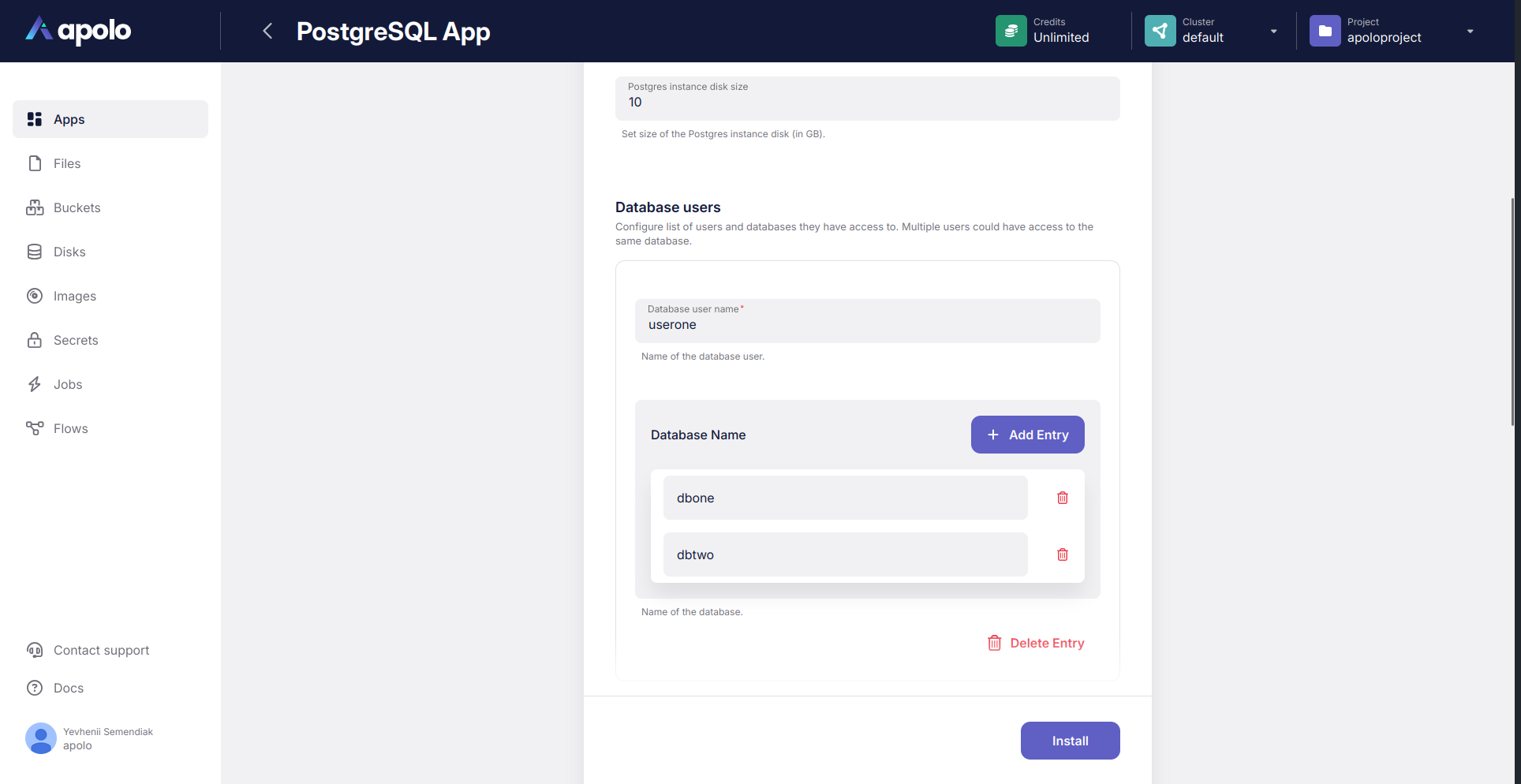The image size is (1521, 784).
Task: Click the Add Entry button
Action: tap(1027, 435)
